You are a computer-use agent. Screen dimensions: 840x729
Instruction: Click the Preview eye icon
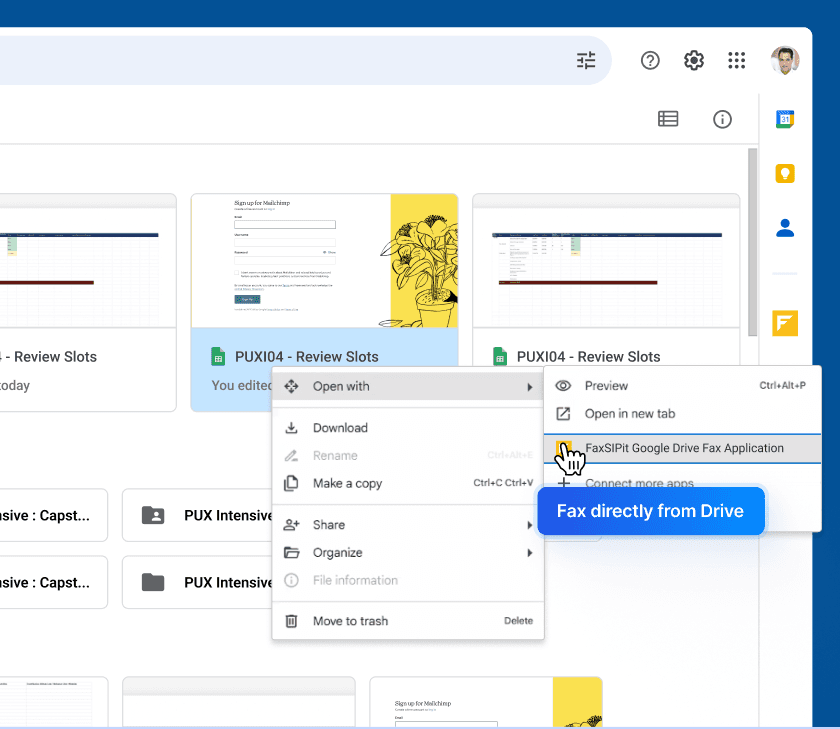click(x=563, y=386)
